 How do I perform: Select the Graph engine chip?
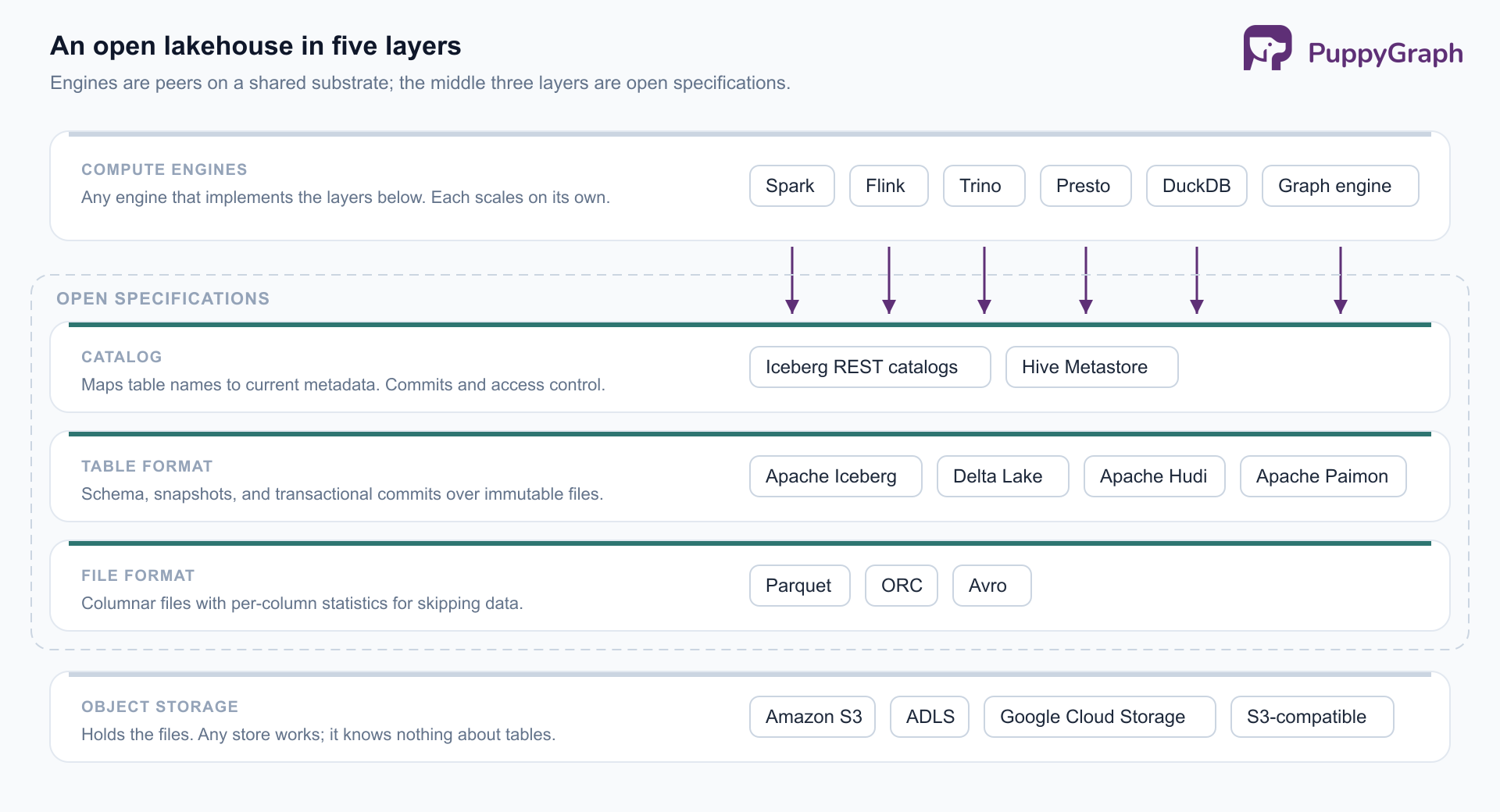coord(1341,186)
